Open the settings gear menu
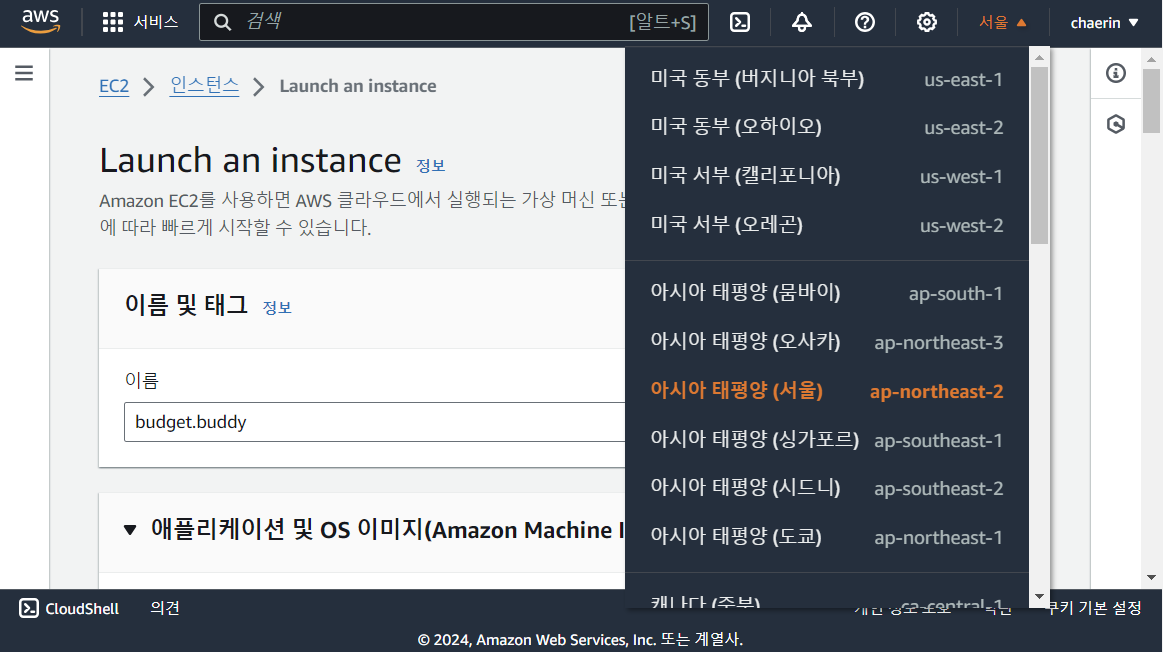This screenshot has width=1163, height=652. coord(926,22)
